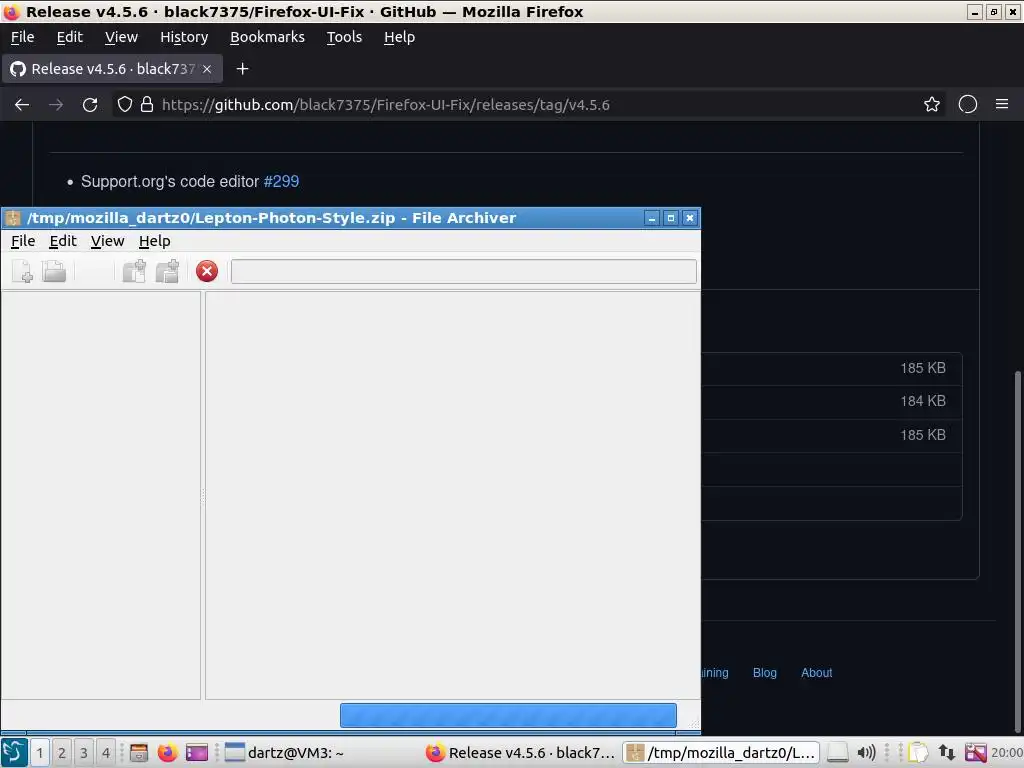Close the Release v4.5.6 tab
Viewport: 1024px width, 768px height.
[207, 69]
